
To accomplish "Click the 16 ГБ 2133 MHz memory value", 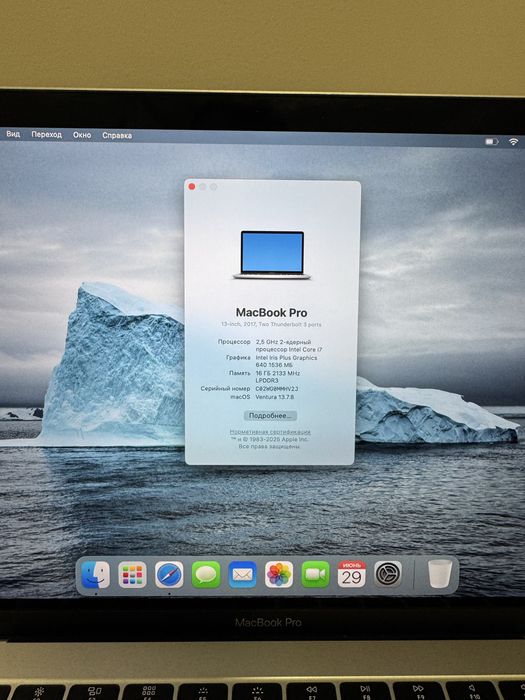I will click(x=277, y=376).
